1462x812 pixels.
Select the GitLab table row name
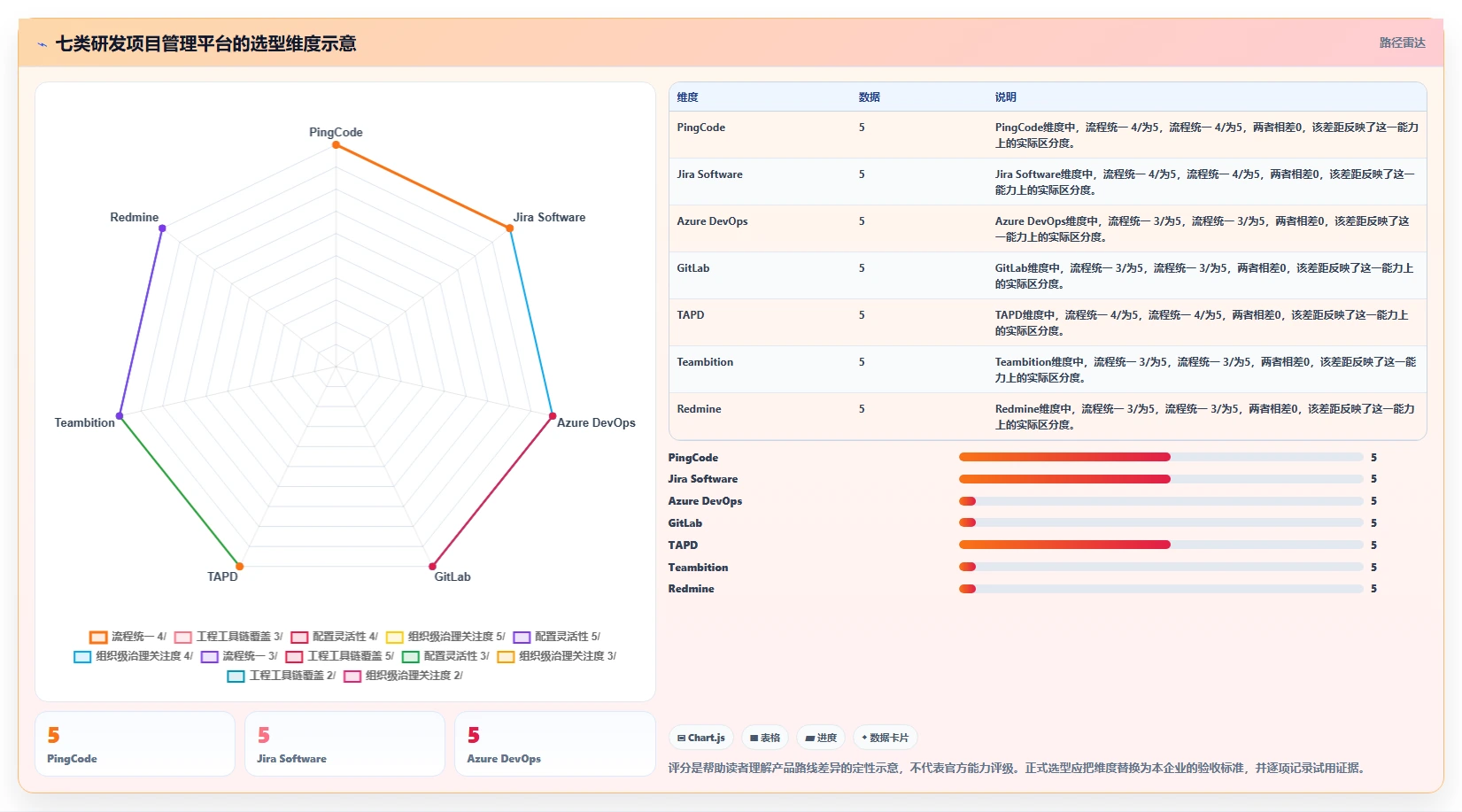692,268
